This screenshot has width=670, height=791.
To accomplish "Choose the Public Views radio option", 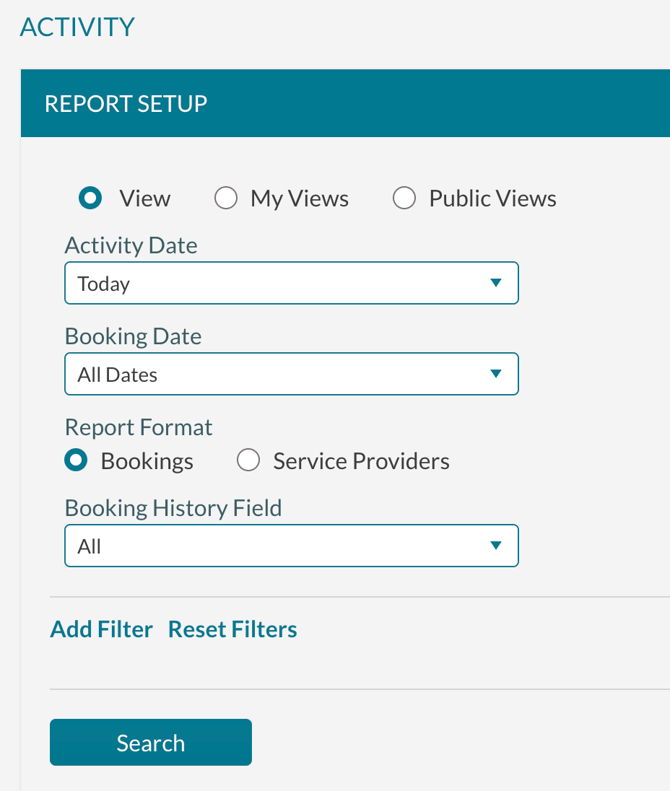I will tap(405, 198).
